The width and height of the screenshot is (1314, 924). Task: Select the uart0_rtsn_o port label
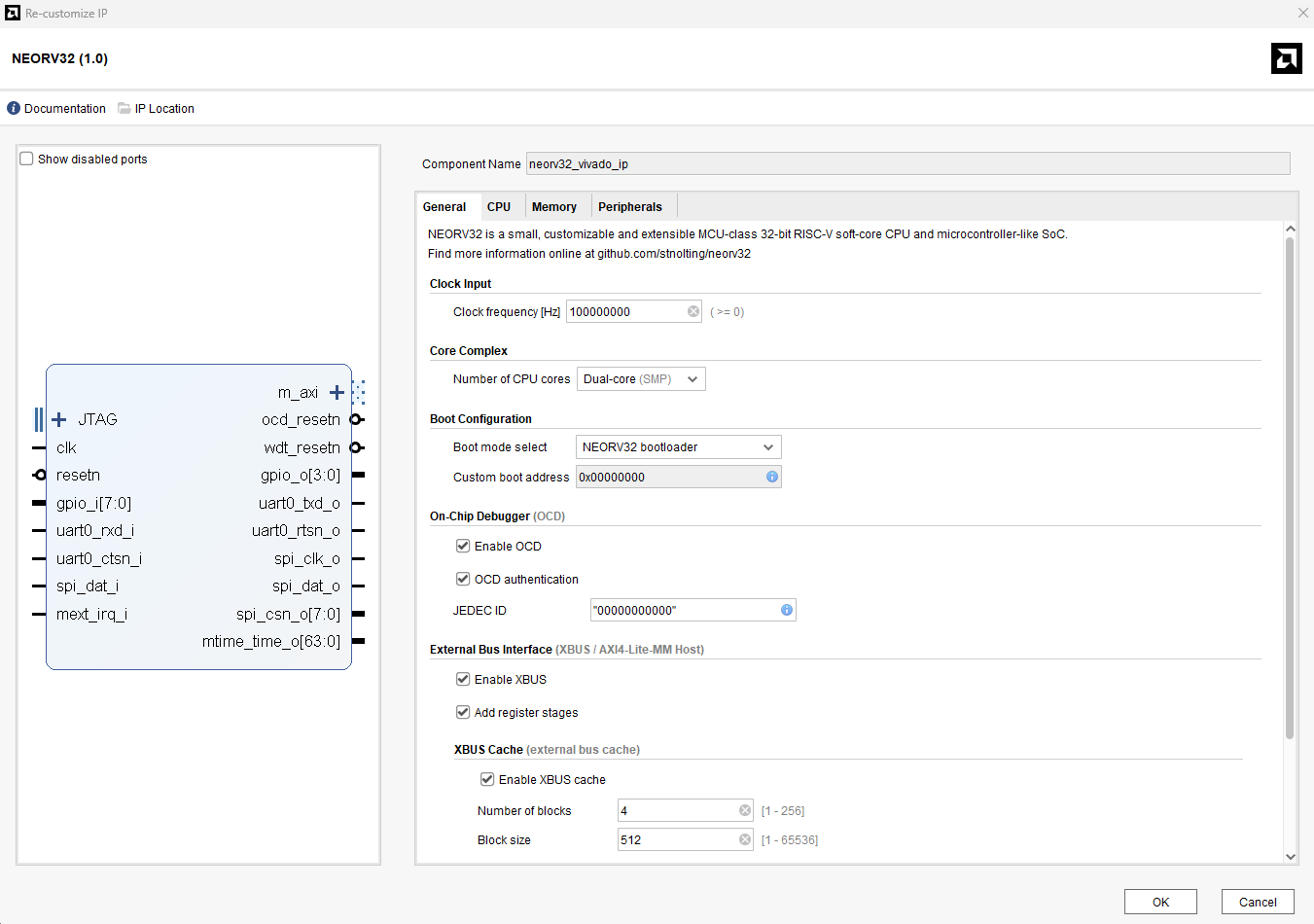tap(296, 530)
